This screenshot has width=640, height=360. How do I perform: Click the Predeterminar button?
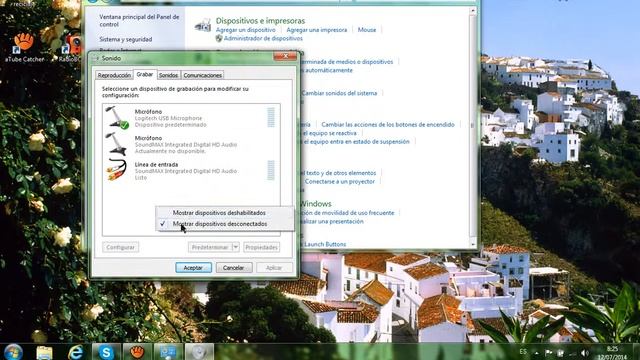[210, 247]
